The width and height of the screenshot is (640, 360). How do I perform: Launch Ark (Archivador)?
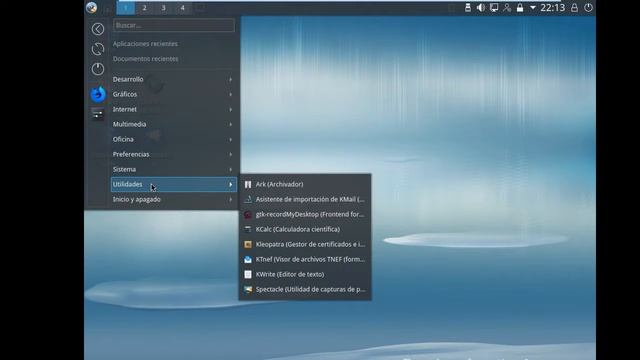tap(305, 184)
